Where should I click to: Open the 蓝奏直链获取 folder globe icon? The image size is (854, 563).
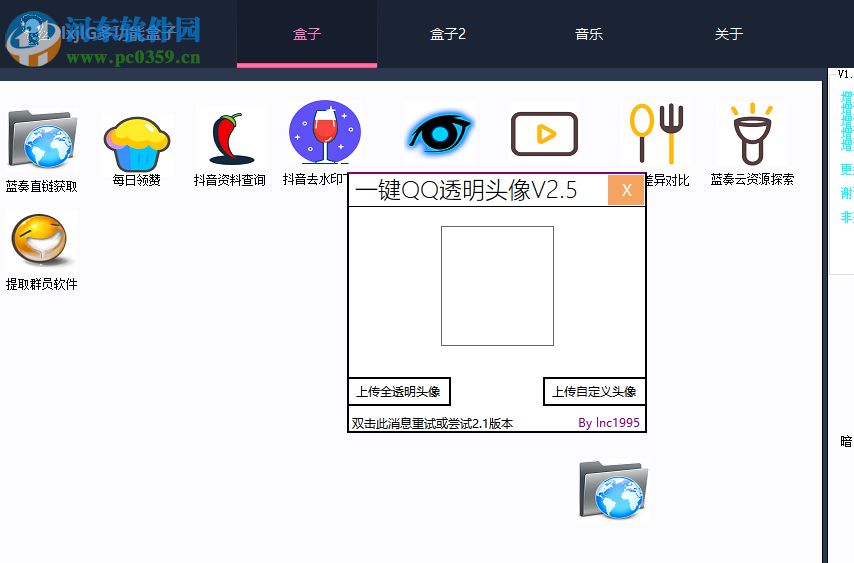(42, 139)
